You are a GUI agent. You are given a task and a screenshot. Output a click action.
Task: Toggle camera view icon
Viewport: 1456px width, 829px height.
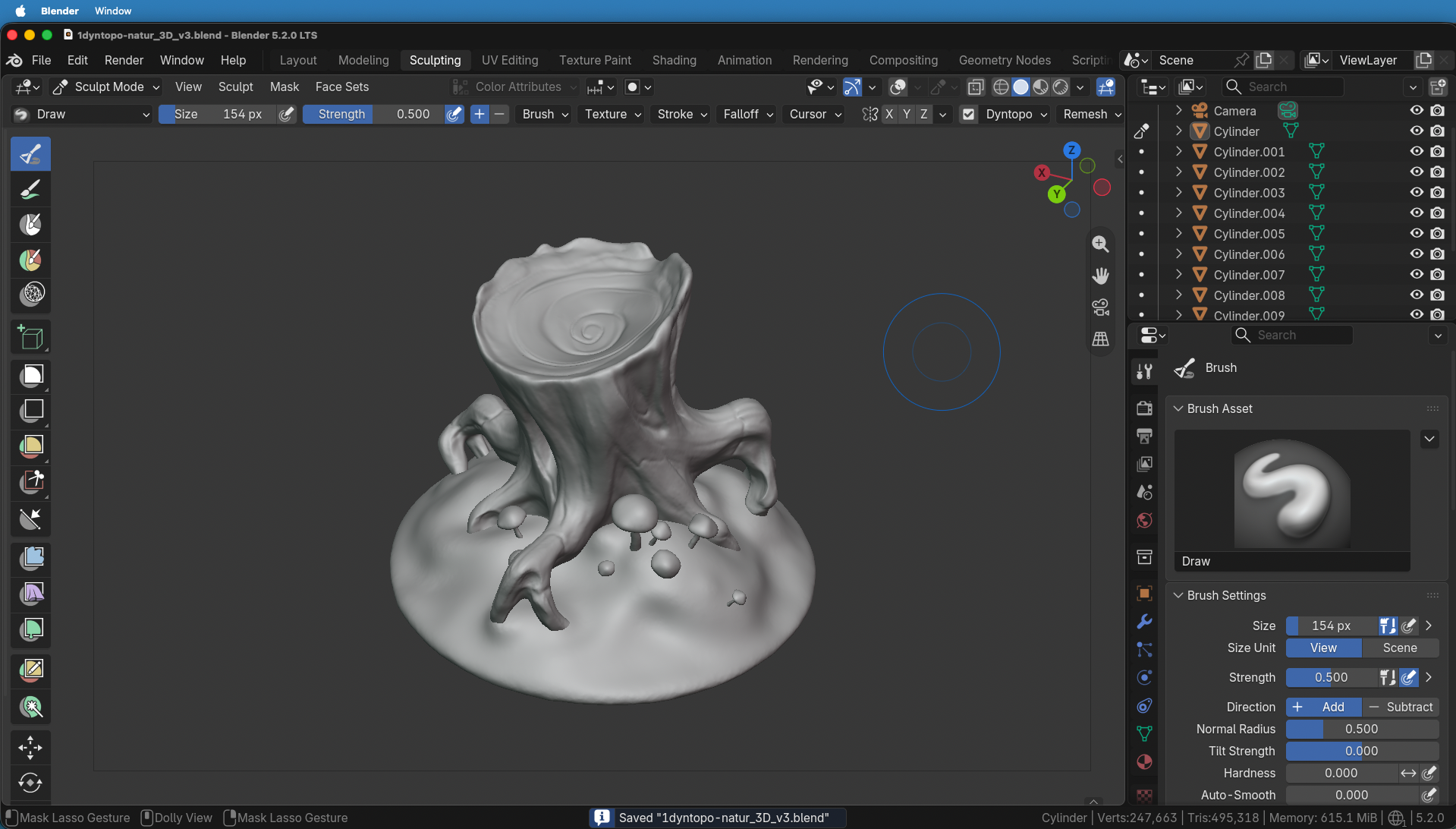[1100, 307]
